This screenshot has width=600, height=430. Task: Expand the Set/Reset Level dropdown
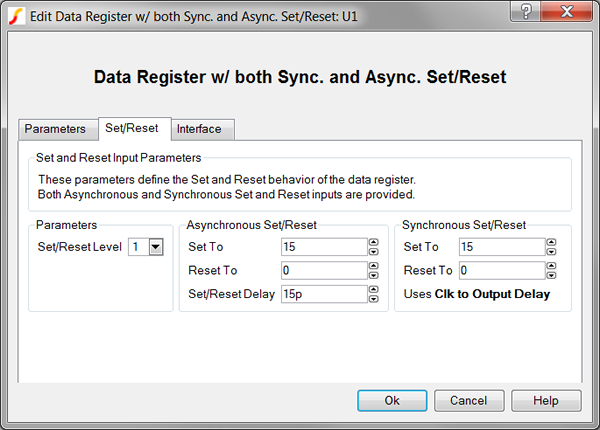pos(155,247)
